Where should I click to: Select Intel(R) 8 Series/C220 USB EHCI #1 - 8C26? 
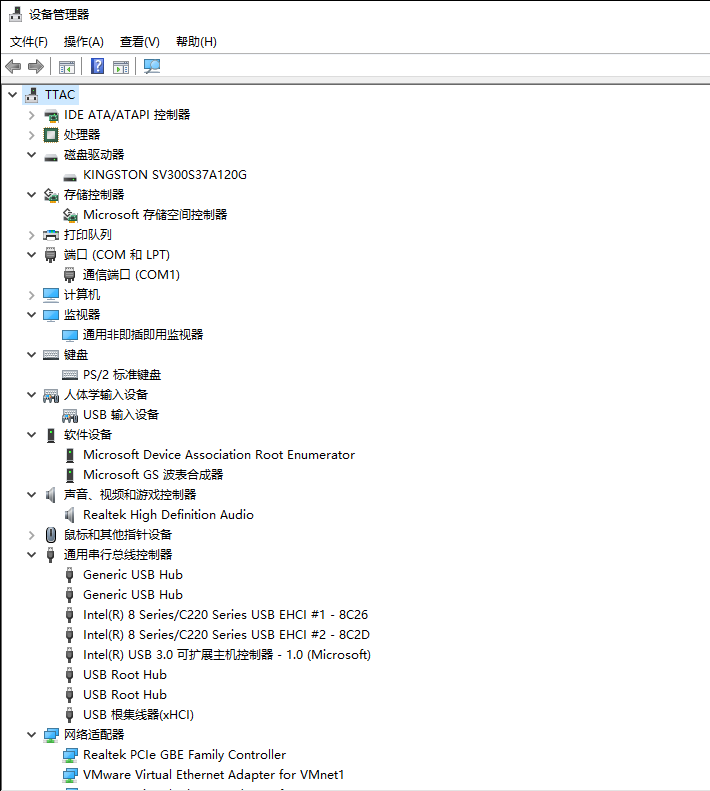[x=226, y=615]
